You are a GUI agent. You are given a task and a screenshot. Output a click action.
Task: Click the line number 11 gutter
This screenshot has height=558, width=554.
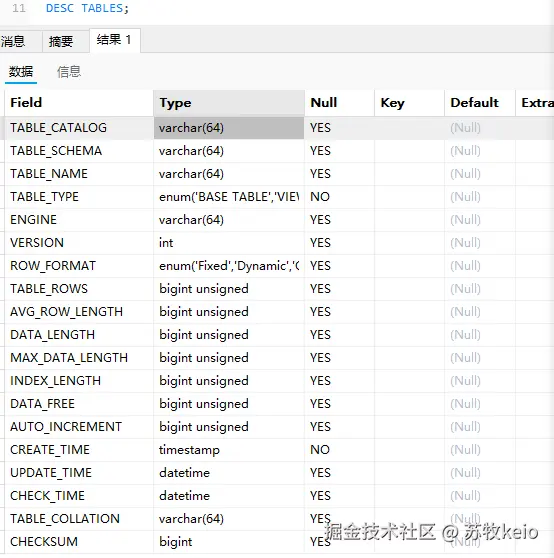tap(19, 8)
